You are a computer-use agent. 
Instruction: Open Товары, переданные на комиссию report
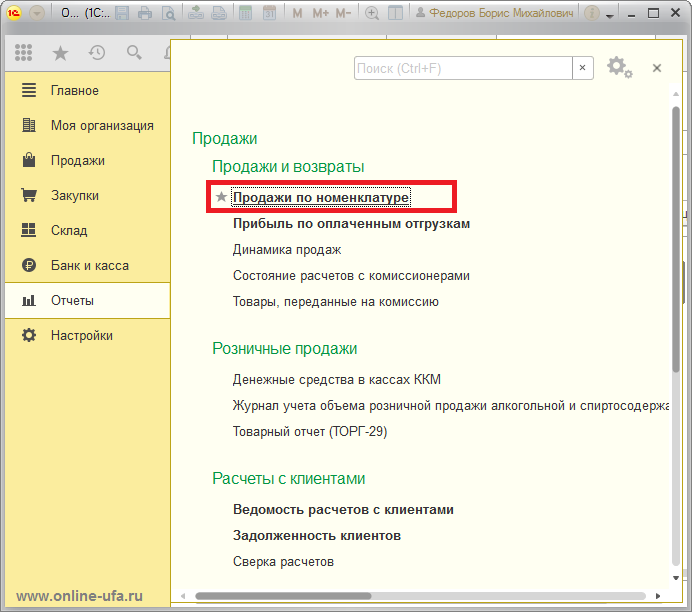[x=336, y=302]
